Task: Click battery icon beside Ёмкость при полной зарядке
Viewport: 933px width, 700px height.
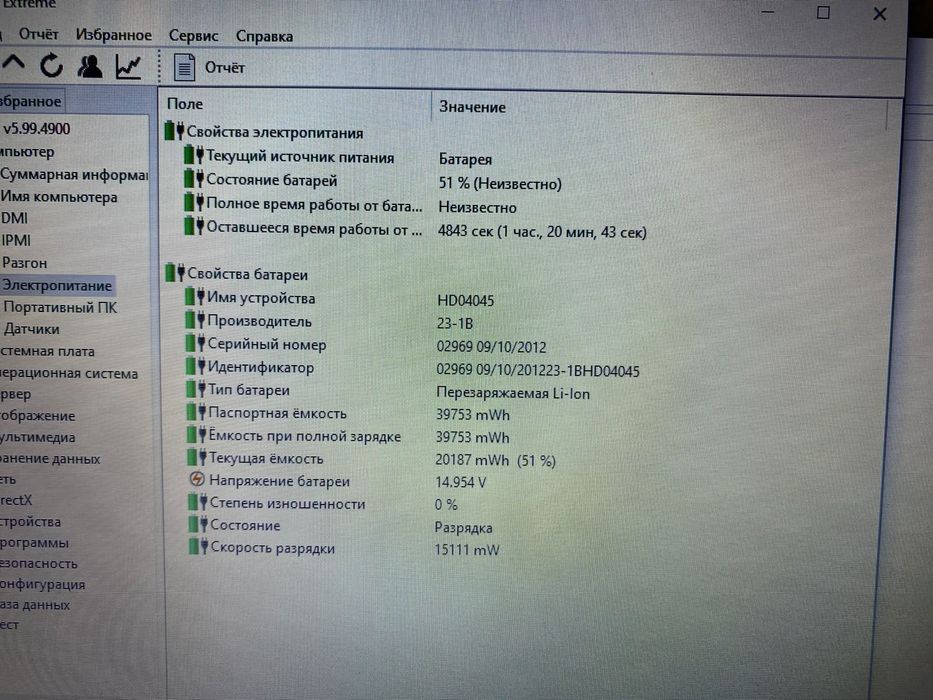Action: coord(196,435)
